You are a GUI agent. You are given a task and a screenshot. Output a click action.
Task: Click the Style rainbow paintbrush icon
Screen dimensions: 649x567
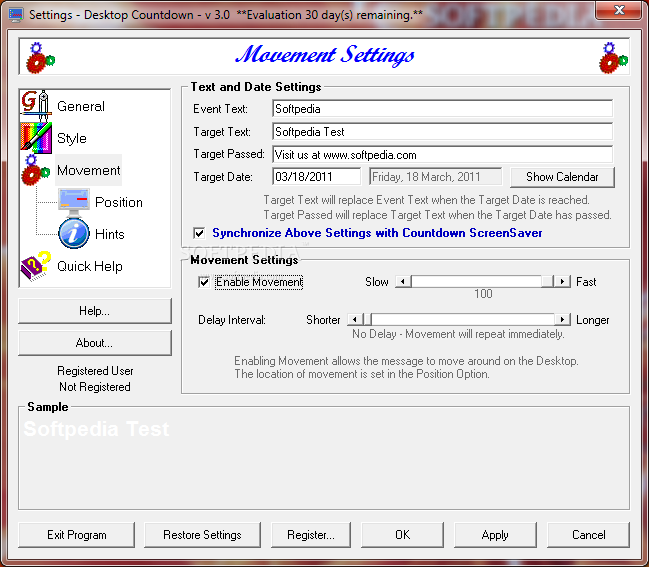tap(36, 137)
